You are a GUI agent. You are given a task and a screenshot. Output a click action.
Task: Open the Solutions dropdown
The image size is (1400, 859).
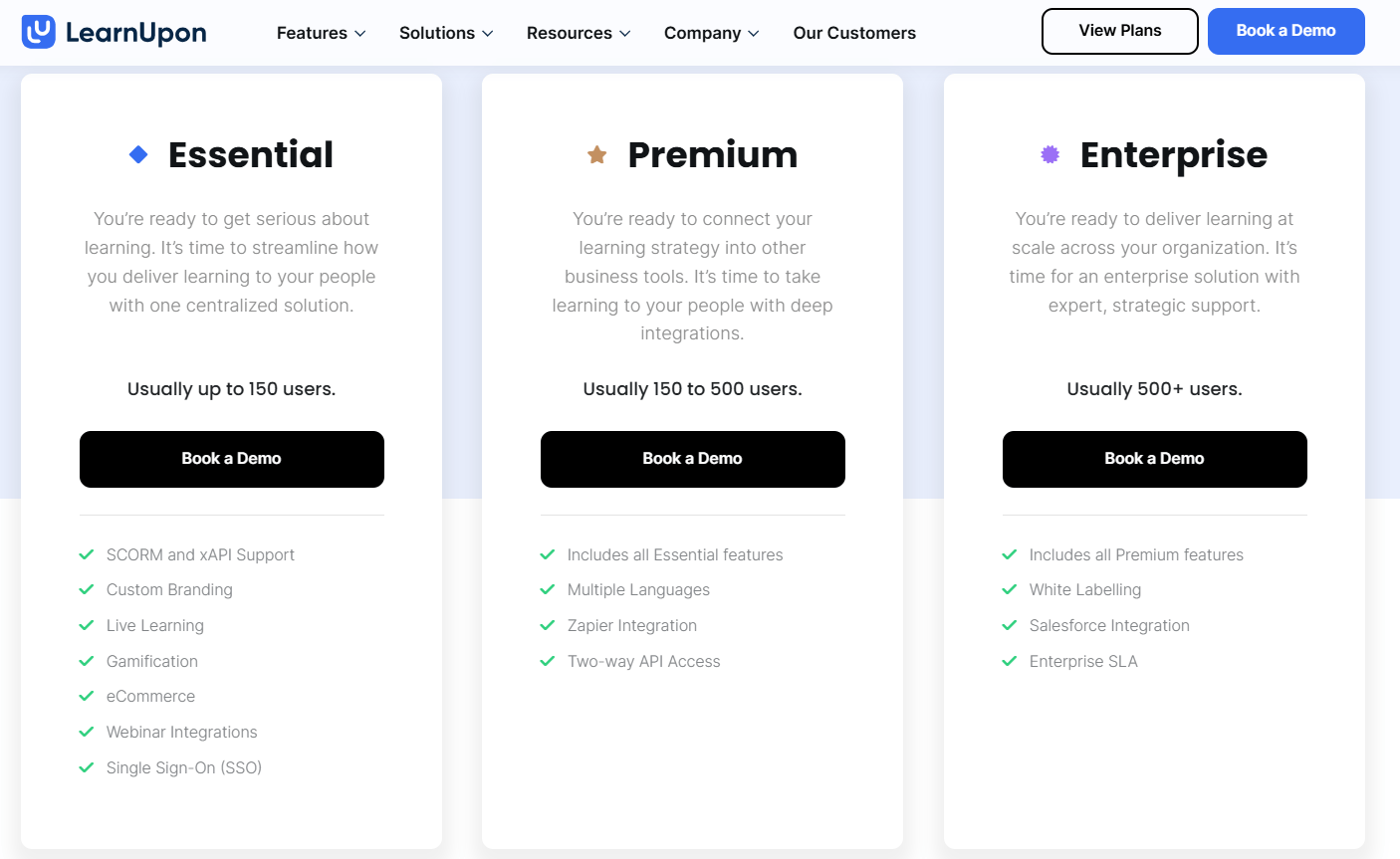445,33
